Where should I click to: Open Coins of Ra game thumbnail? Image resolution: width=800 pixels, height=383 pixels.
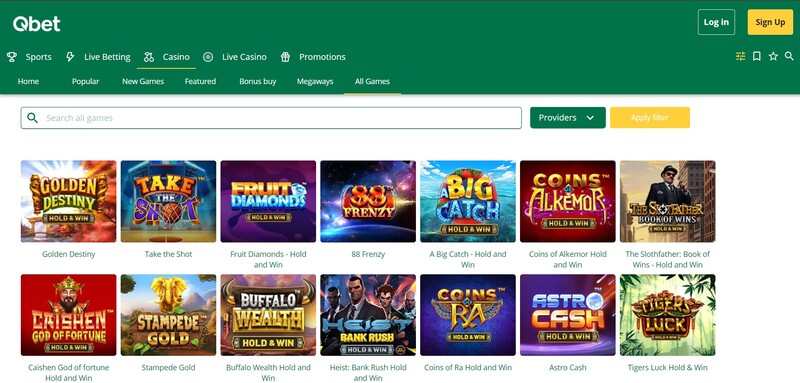click(468, 315)
